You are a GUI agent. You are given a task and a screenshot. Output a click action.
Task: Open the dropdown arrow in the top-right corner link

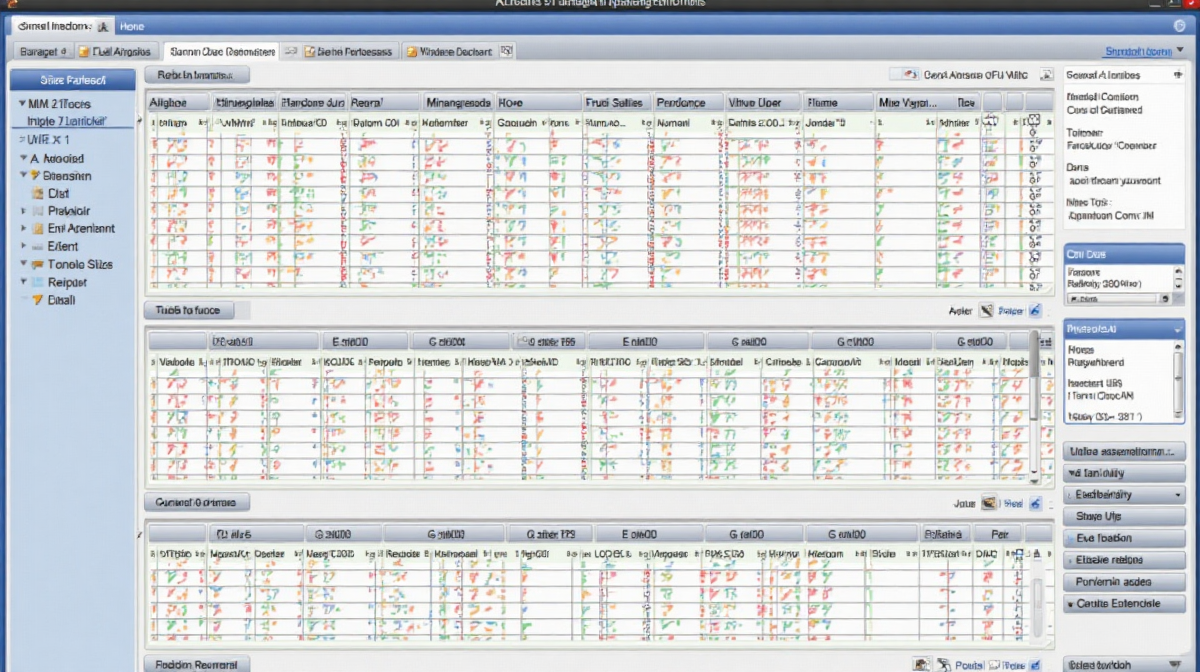pos(1179,51)
